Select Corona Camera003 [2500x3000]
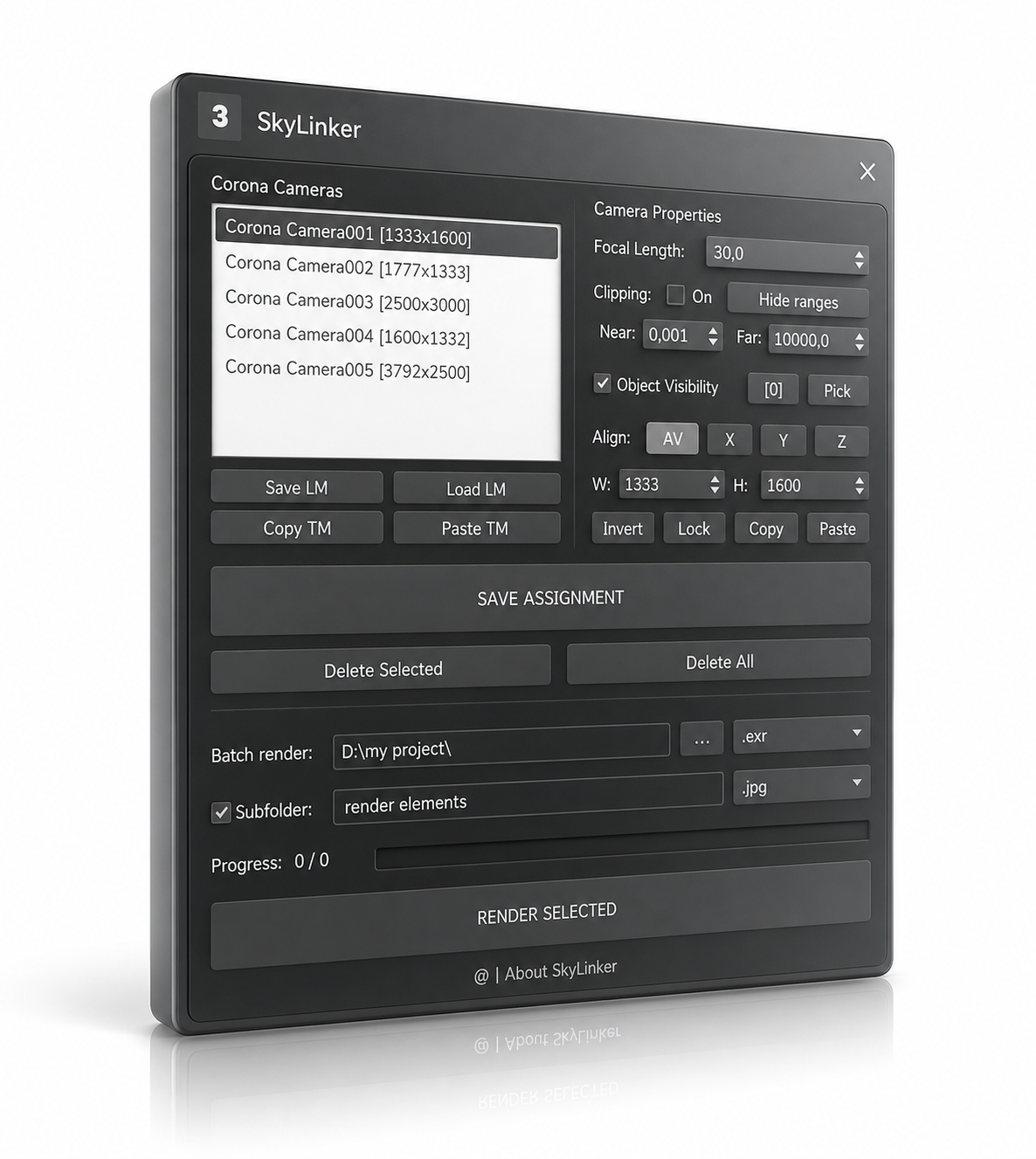Screen dimensions: 1036x1159 coord(348,301)
